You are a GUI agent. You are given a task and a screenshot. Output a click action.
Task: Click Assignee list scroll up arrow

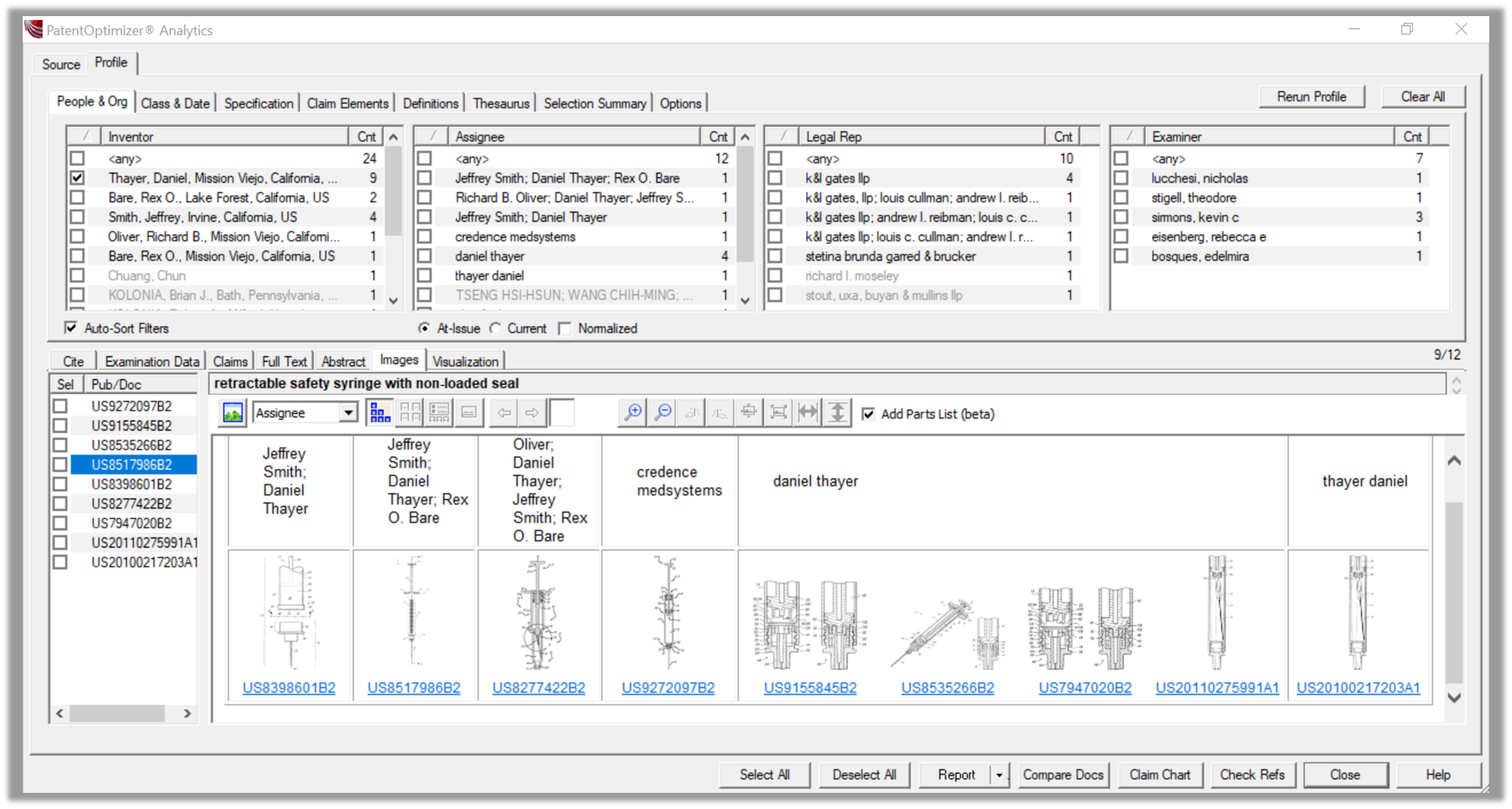(x=746, y=137)
